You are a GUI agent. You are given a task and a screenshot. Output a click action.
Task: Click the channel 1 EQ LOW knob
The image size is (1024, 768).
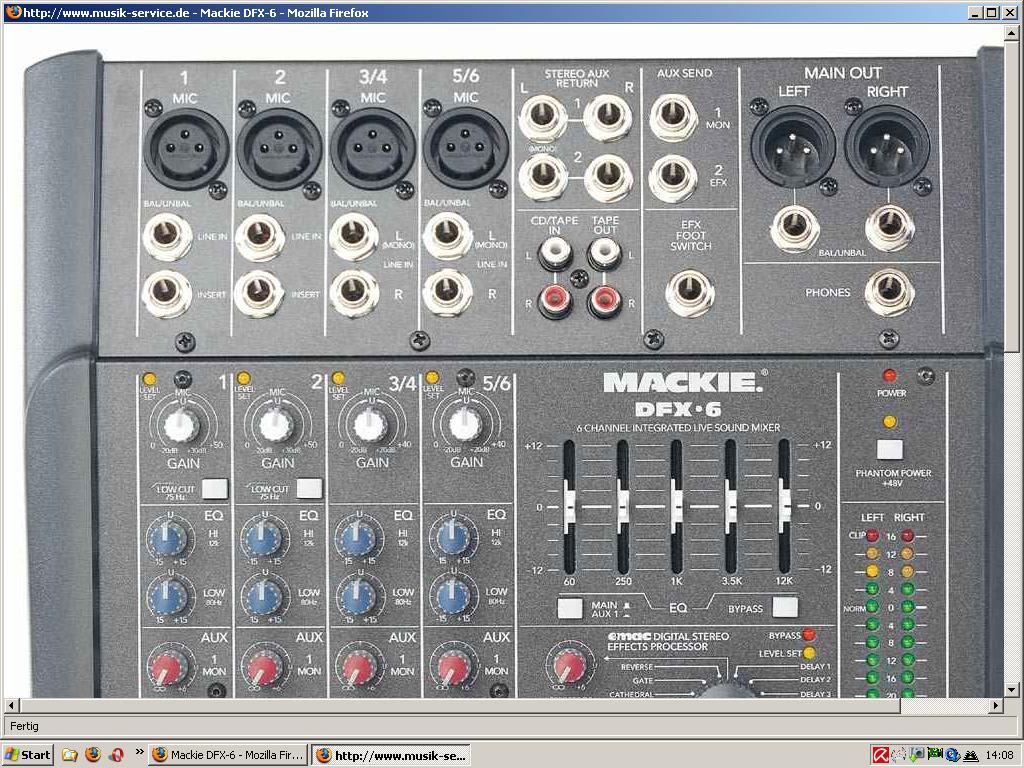(x=167, y=596)
